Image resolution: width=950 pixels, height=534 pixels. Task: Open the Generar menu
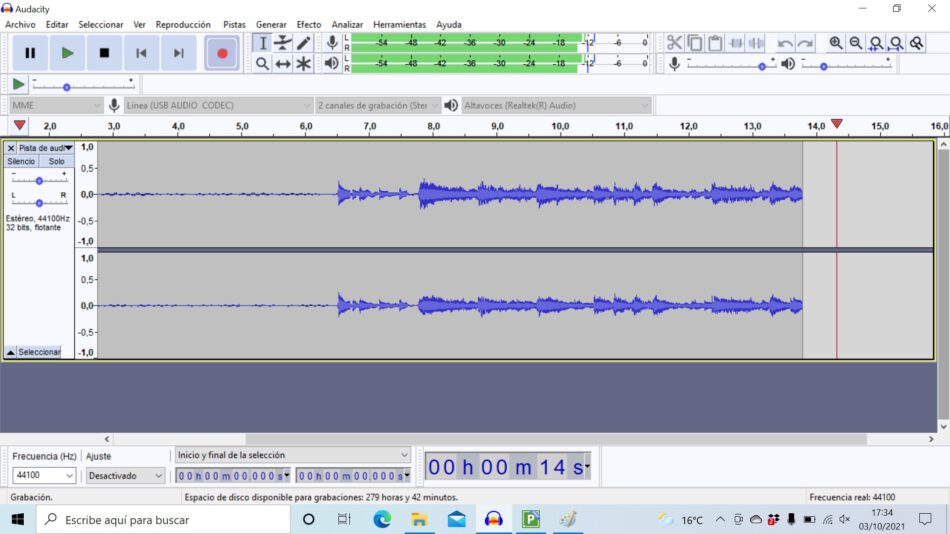[x=271, y=24]
